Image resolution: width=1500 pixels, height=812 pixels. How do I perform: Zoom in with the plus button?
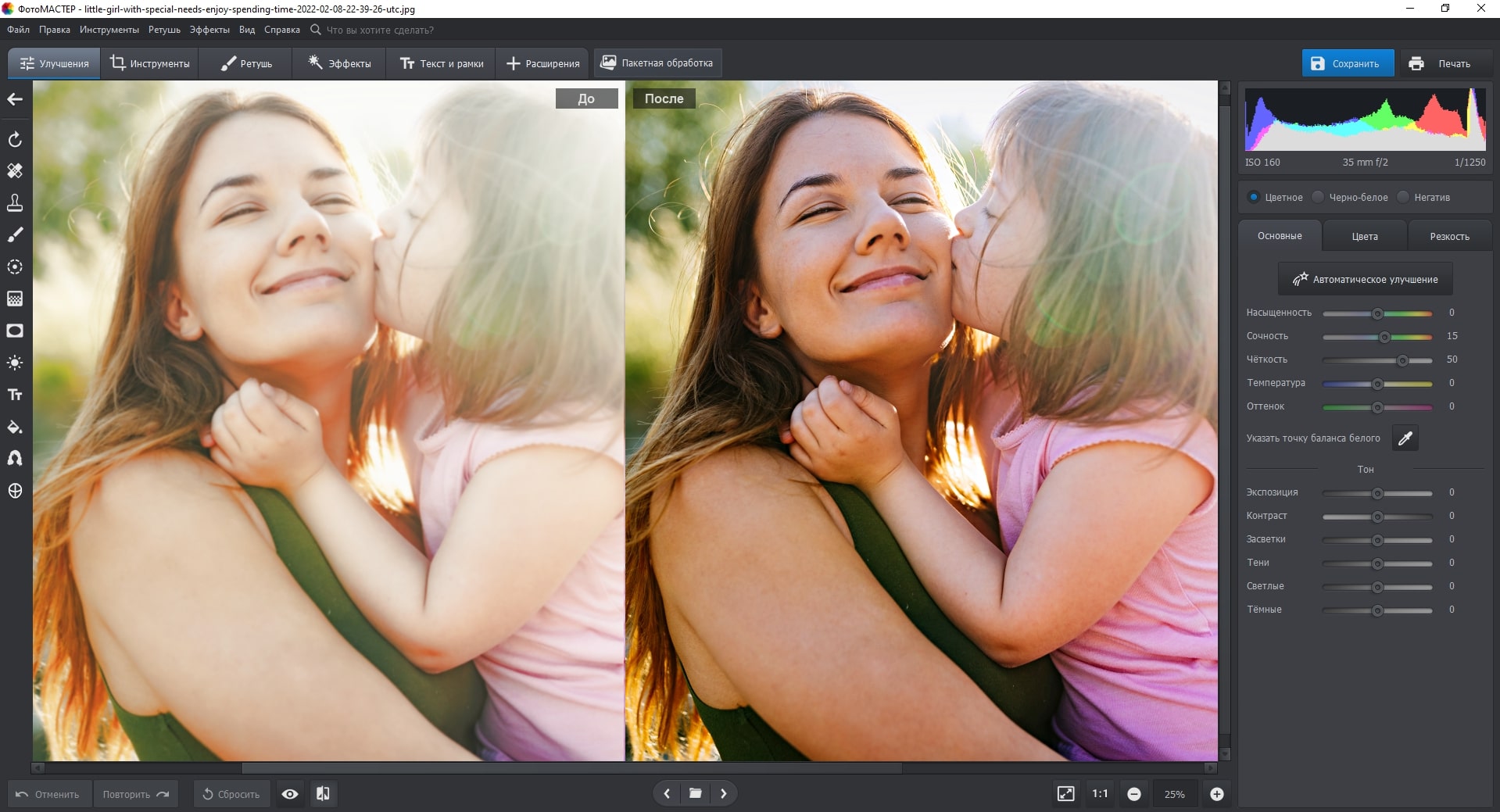click(1216, 794)
